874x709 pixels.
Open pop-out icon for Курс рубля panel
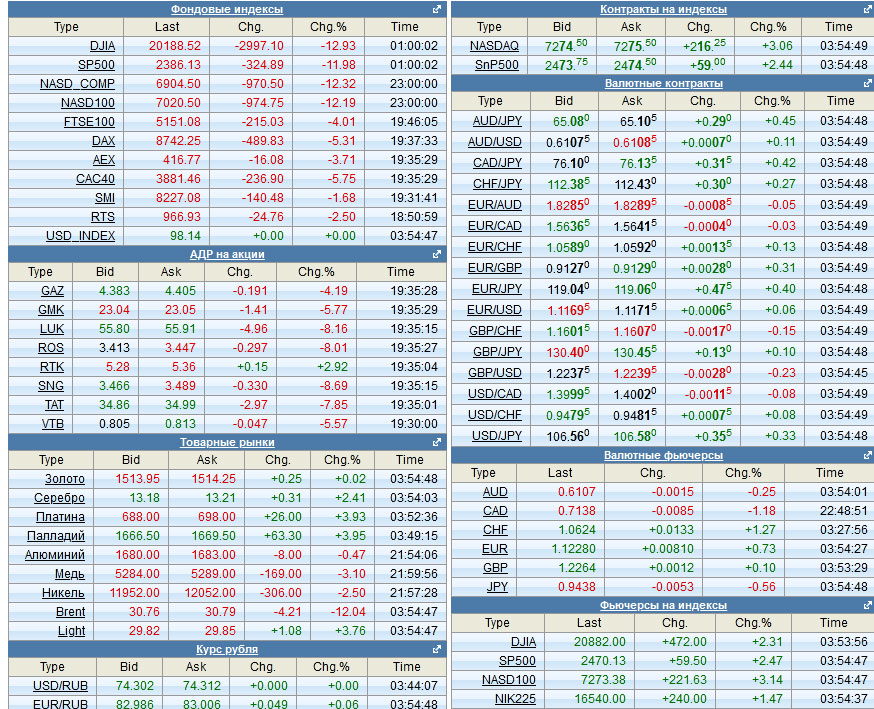[x=437, y=649]
